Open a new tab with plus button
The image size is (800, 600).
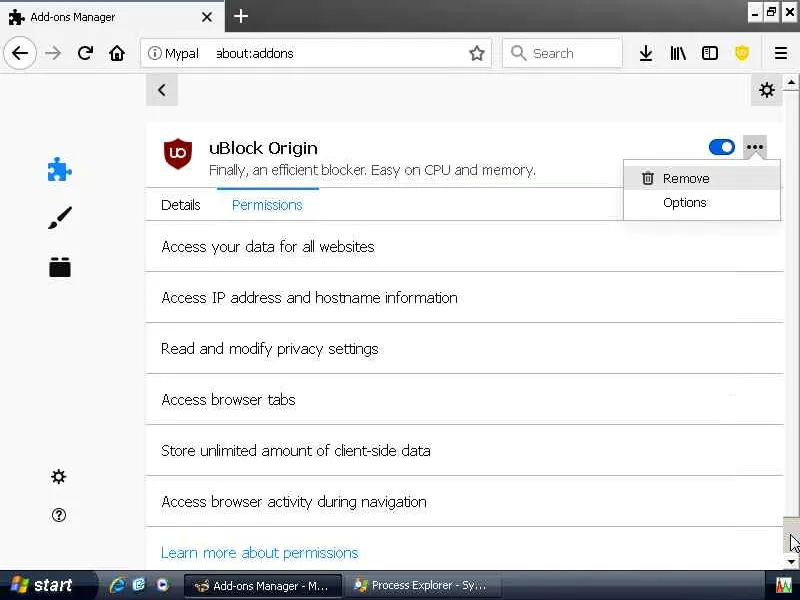click(x=241, y=16)
